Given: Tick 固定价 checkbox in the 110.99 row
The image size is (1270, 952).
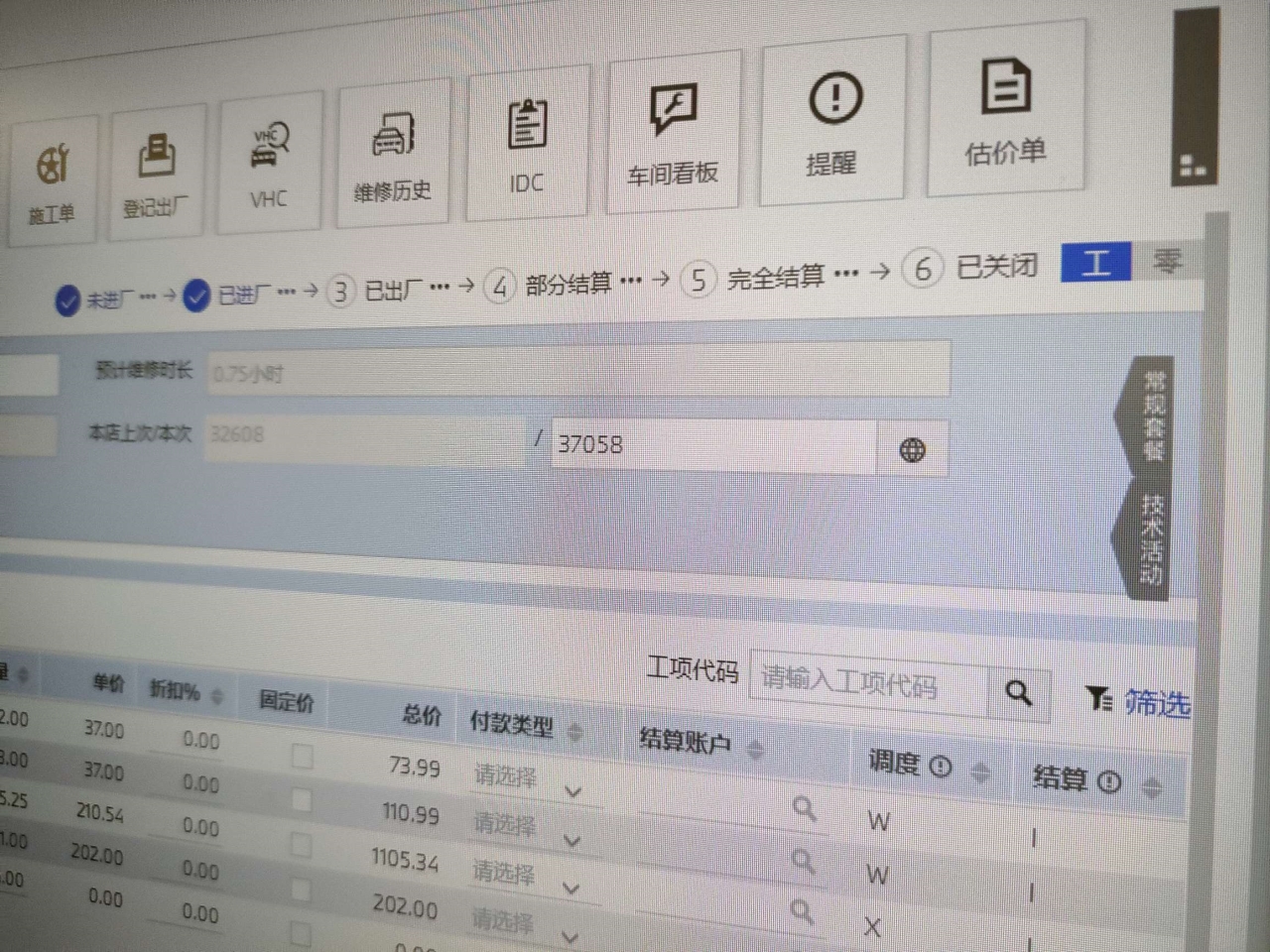Looking at the screenshot, I should point(302,800).
